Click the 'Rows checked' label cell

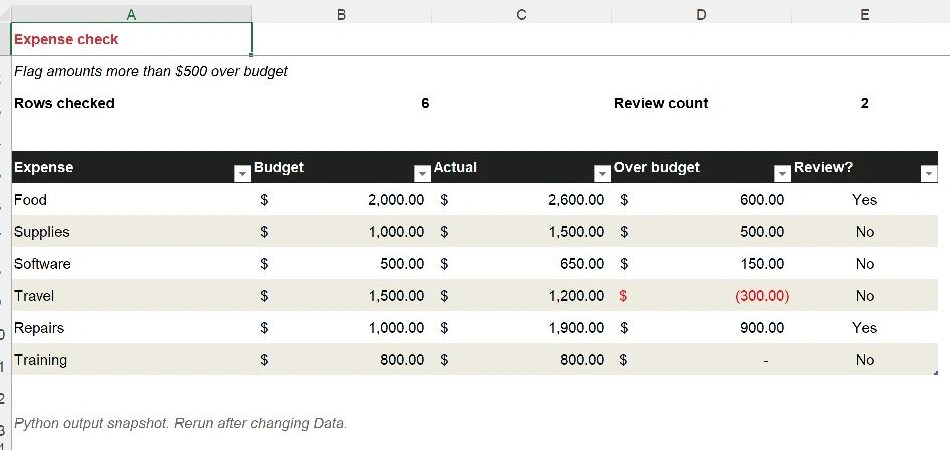coord(131,104)
